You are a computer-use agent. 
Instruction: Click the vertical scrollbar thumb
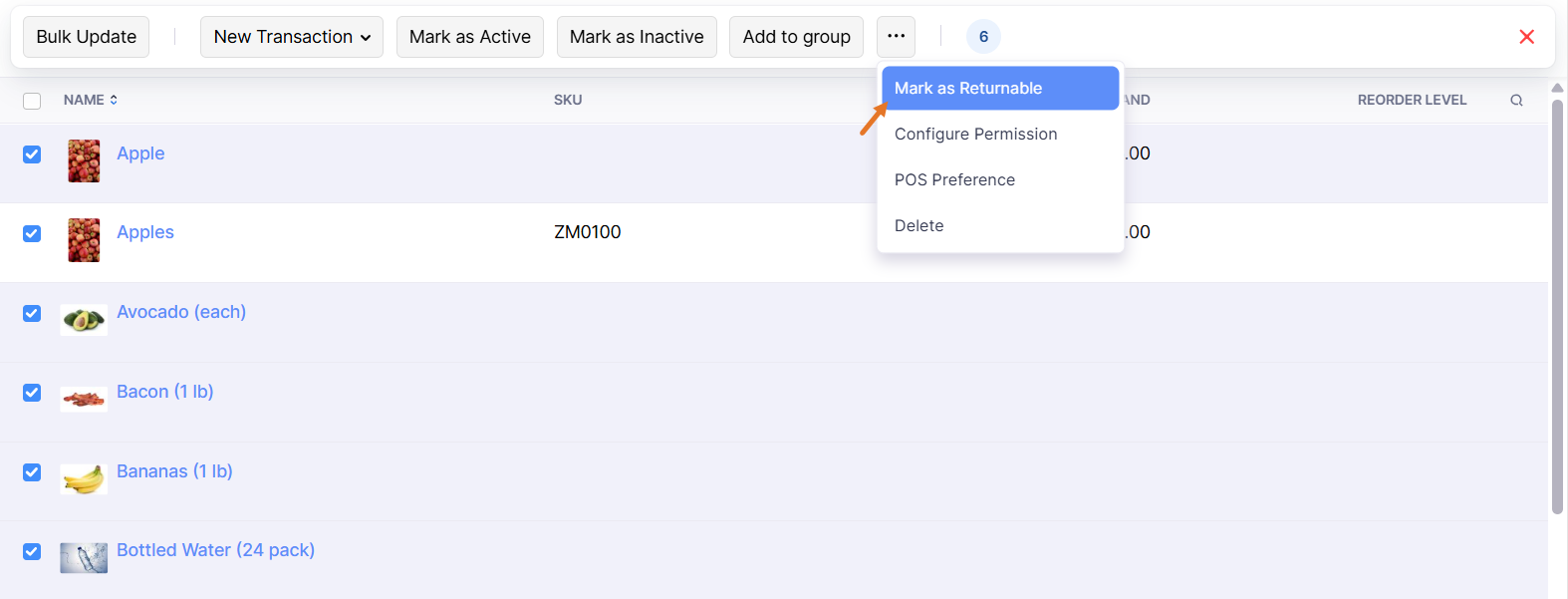coord(1557,299)
